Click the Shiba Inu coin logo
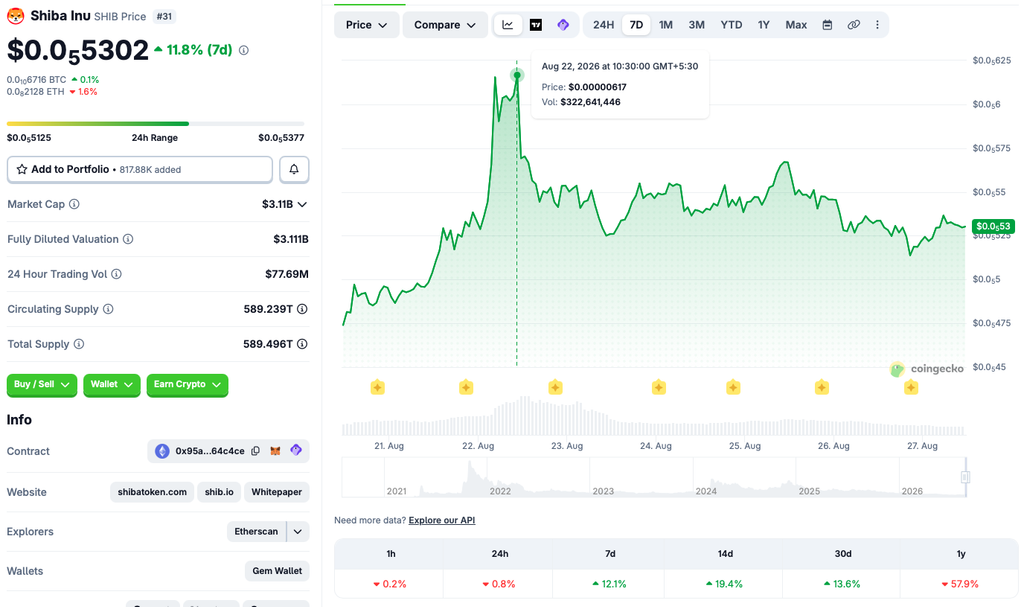This screenshot has width=1024, height=607. pyautogui.click(x=16, y=16)
